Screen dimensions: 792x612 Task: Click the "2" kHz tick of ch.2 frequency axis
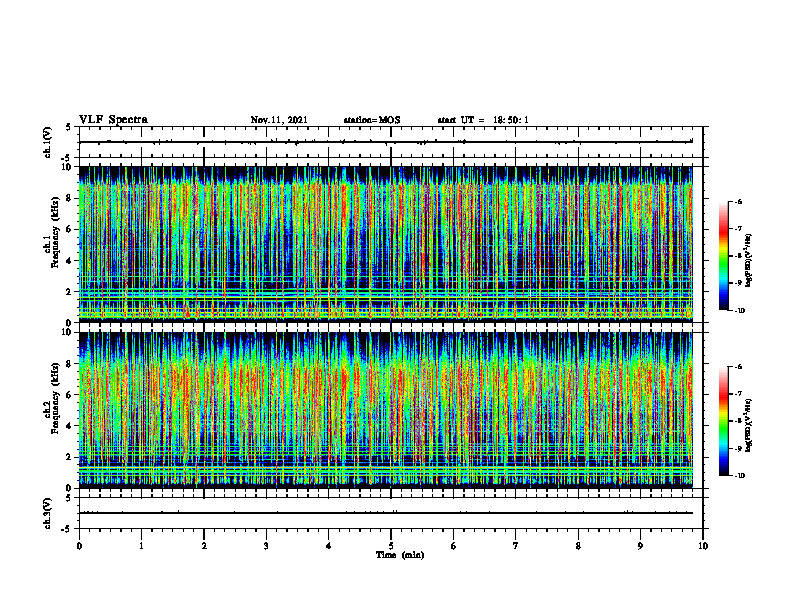pos(69,457)
